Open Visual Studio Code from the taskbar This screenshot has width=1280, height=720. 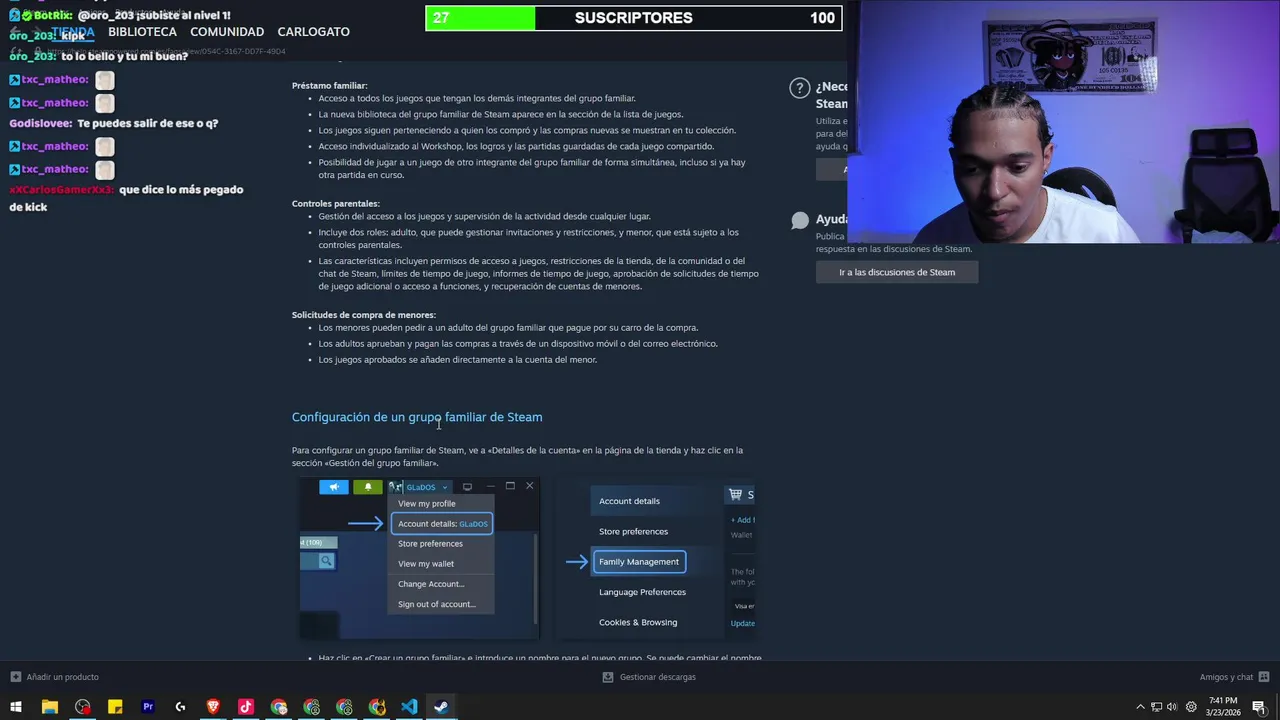click(x=409, y=707)
